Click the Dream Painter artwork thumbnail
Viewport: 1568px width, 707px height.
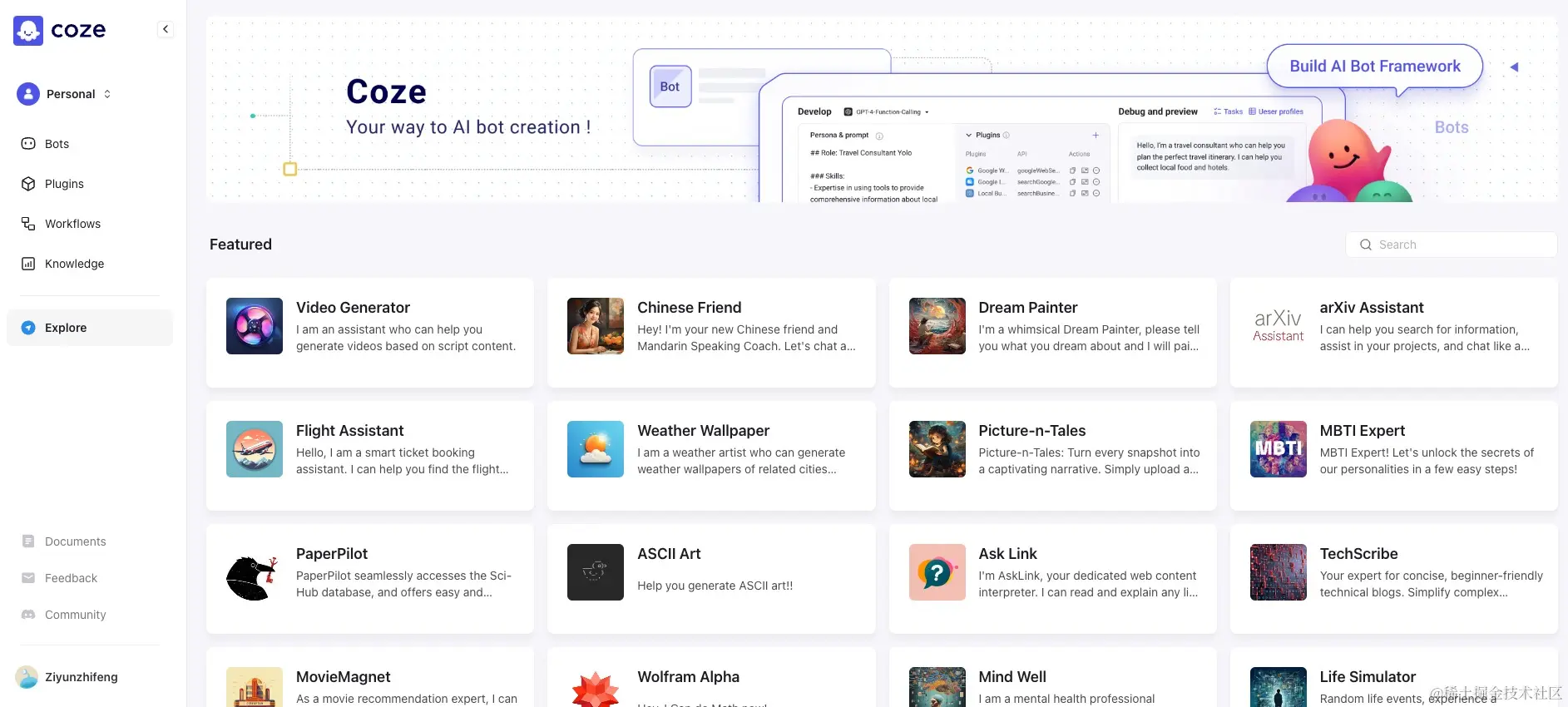coord(937,326)
